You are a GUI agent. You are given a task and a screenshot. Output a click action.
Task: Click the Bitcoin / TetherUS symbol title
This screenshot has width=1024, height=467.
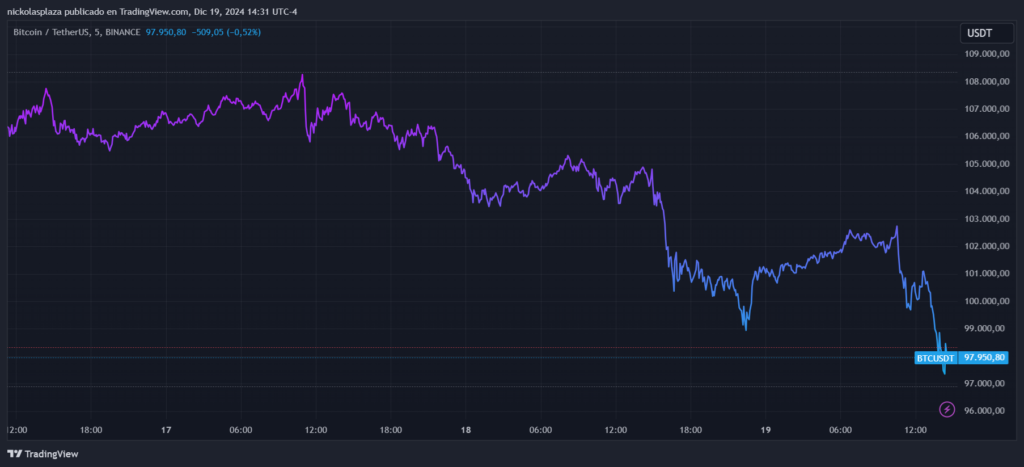point(52,33)
